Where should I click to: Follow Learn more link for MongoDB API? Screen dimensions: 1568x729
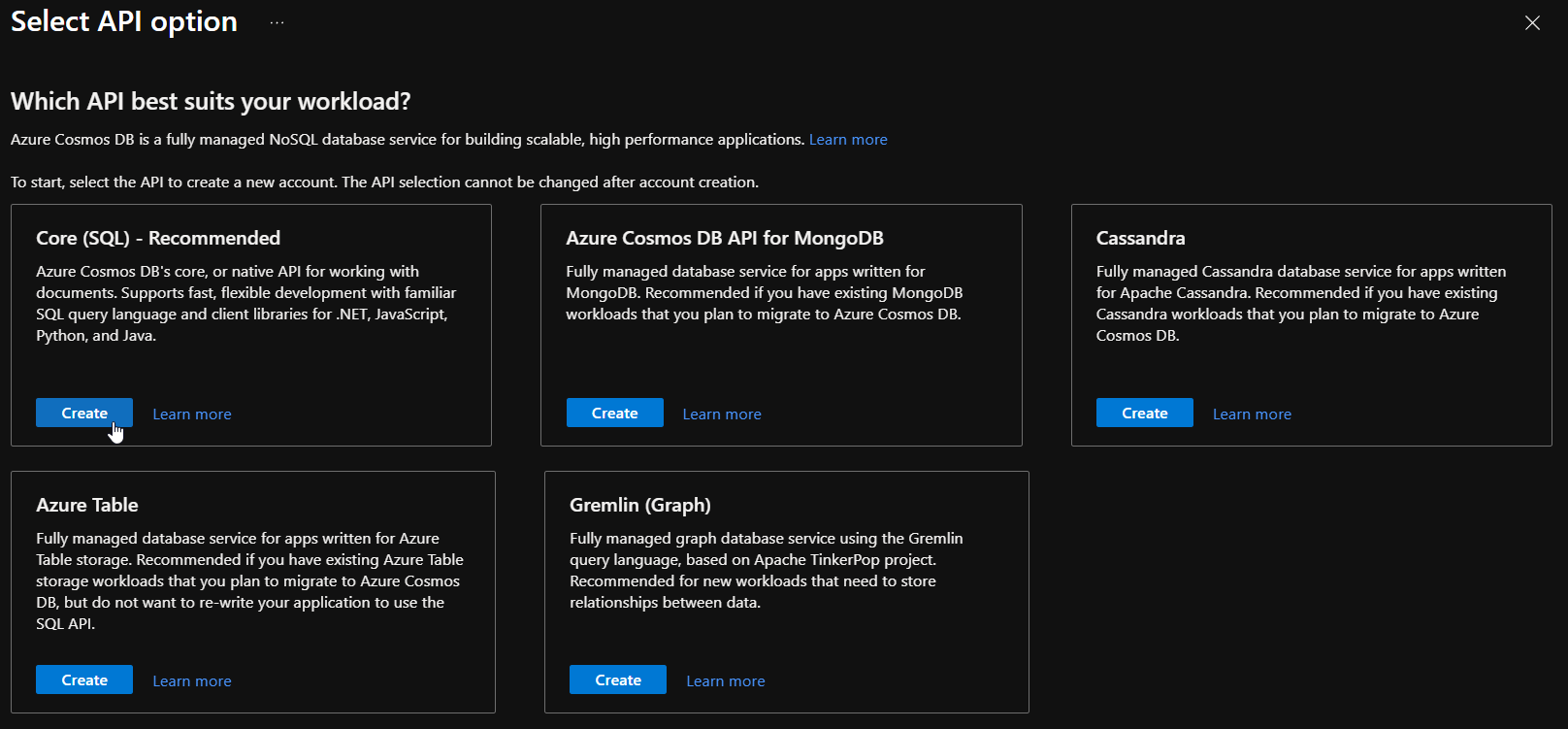pyautogui.click(x=721, y=414)
